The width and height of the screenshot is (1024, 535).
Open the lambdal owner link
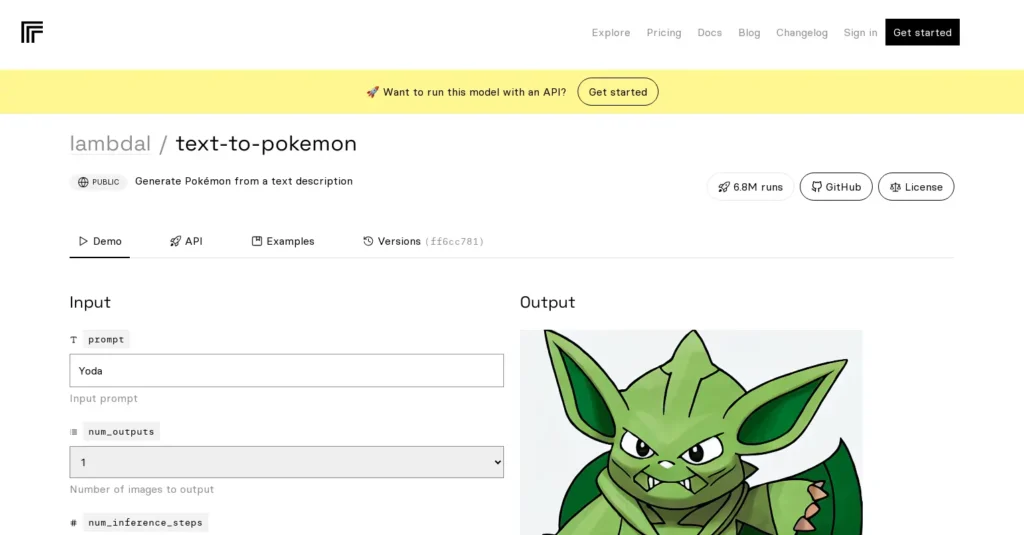click(x=110, y=144)
